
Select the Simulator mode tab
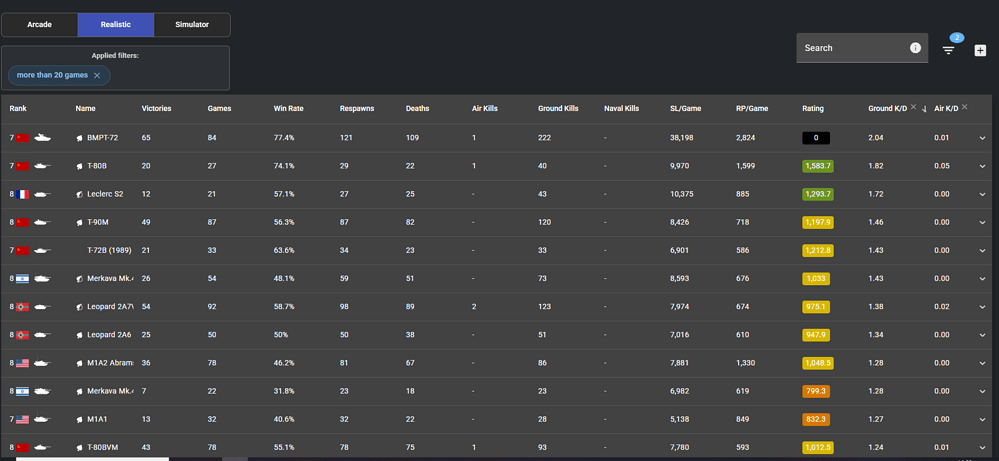pyautogui.click(x=192, y=25)
